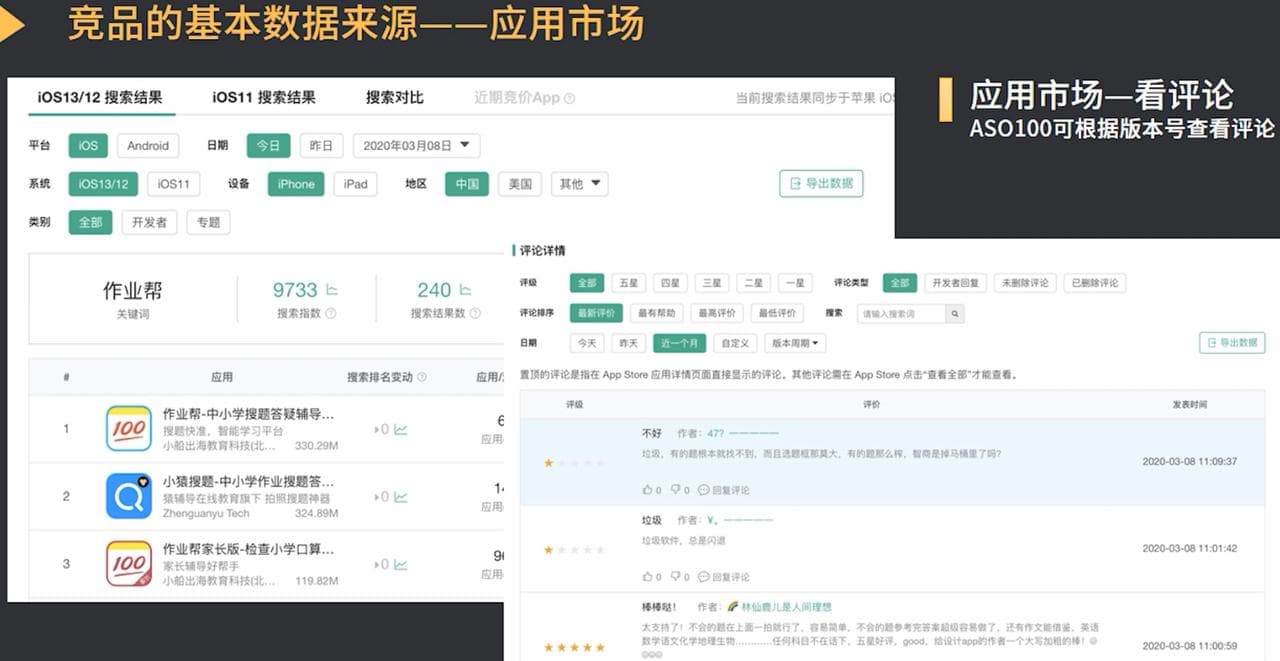Screen dimensions: 1280x661
Task: Show 开发者回复 review type
Action: [955, 283]
